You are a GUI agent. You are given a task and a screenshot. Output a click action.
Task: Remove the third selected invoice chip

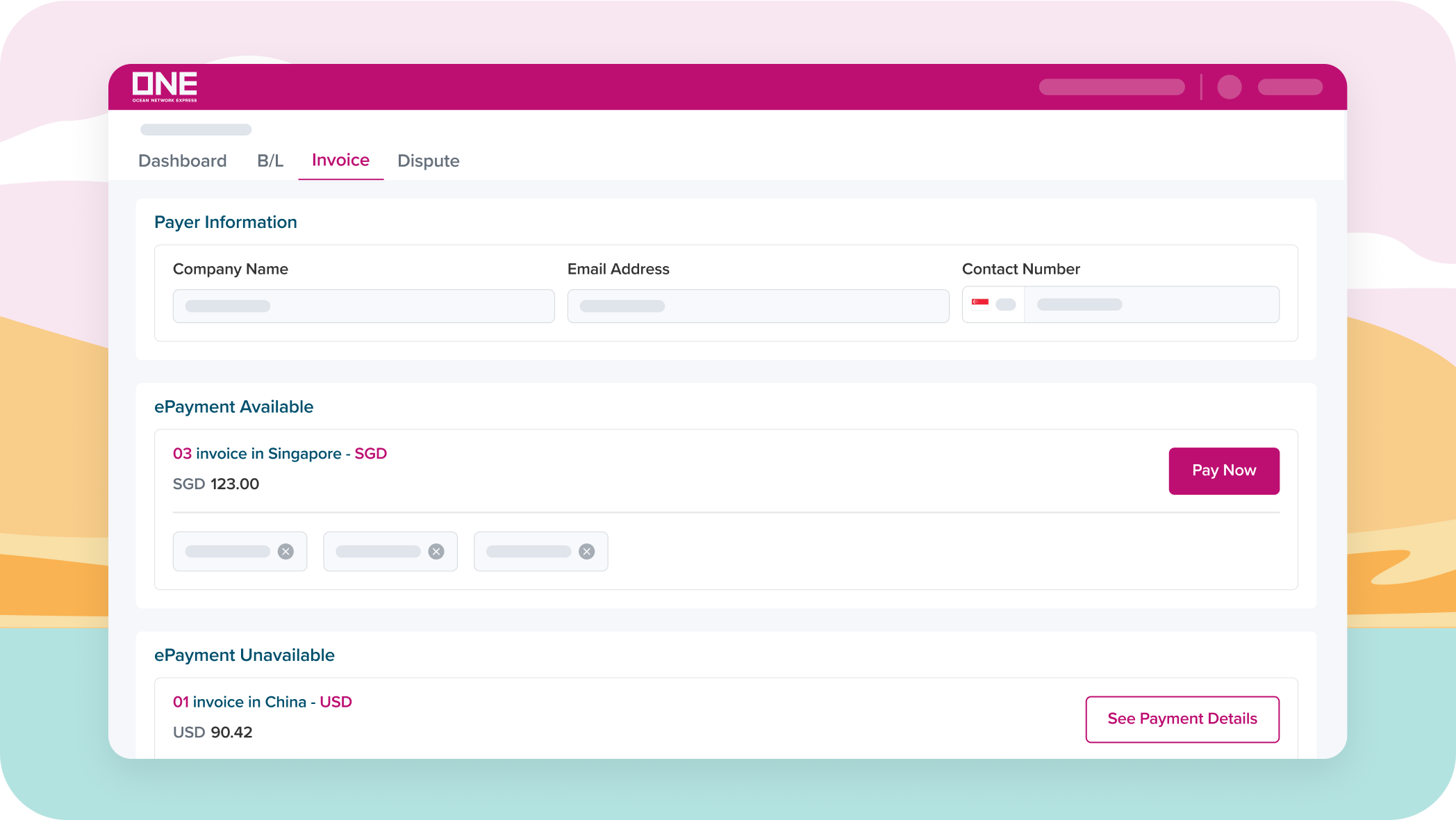[x=588, y=551]
